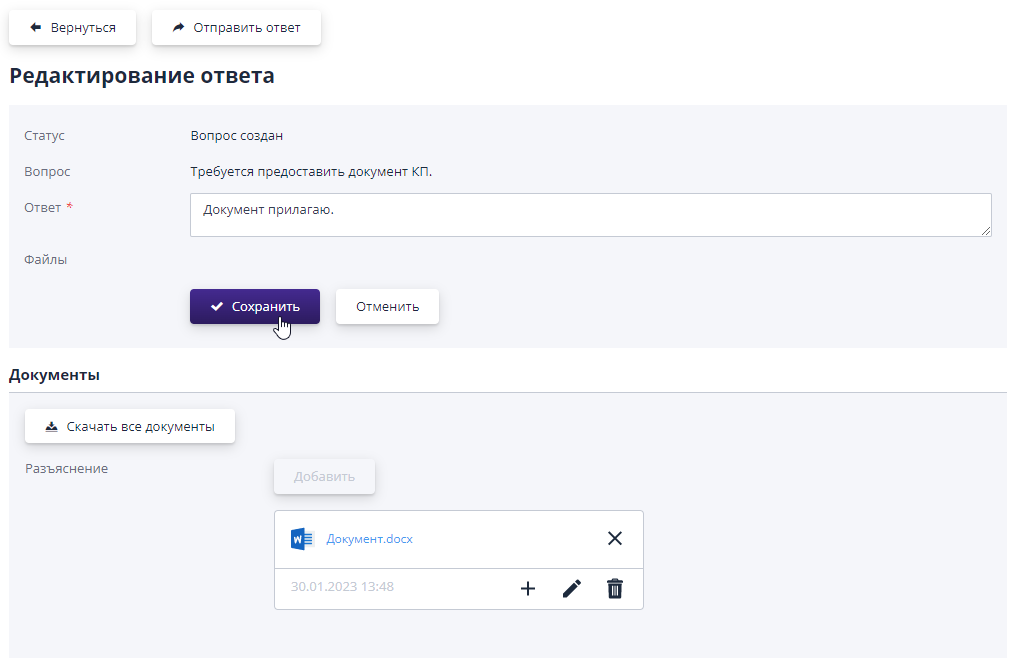Click the resize handle of the Ответ textarea

click(986, 231)
